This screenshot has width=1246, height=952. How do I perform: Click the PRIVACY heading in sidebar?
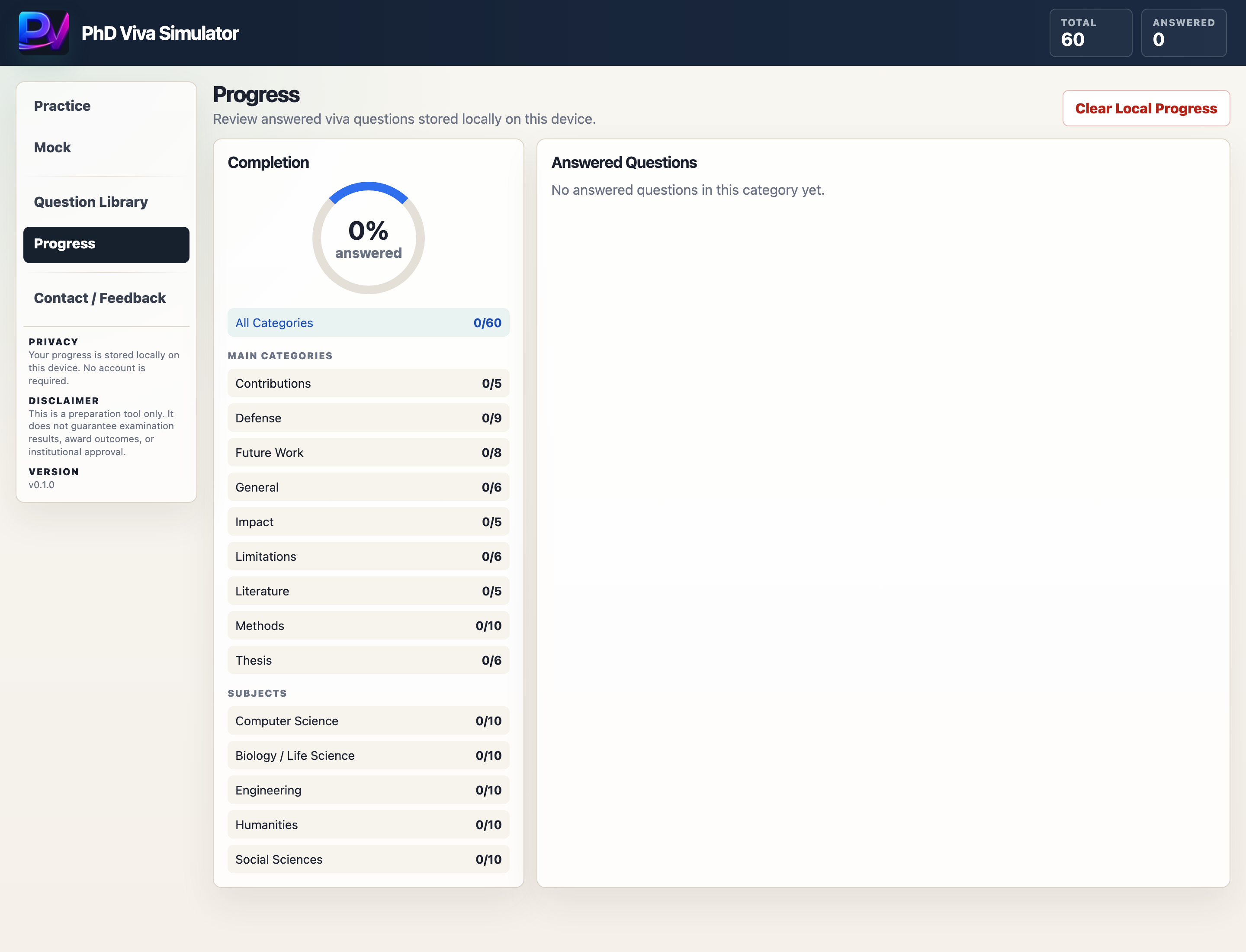pyautogui.click(x=53, y=342)
